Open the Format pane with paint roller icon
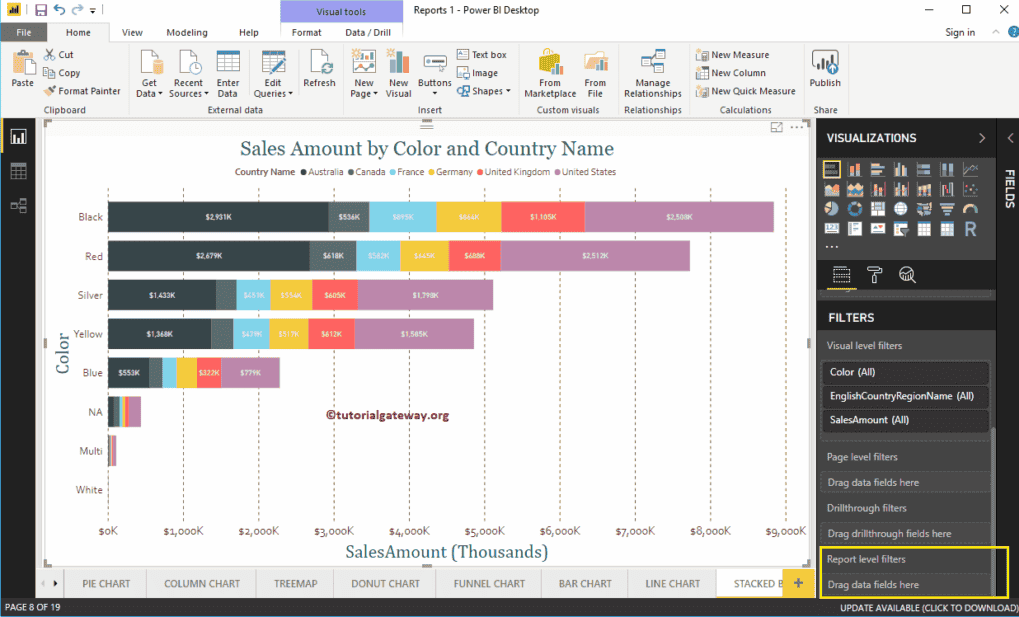 875,275
